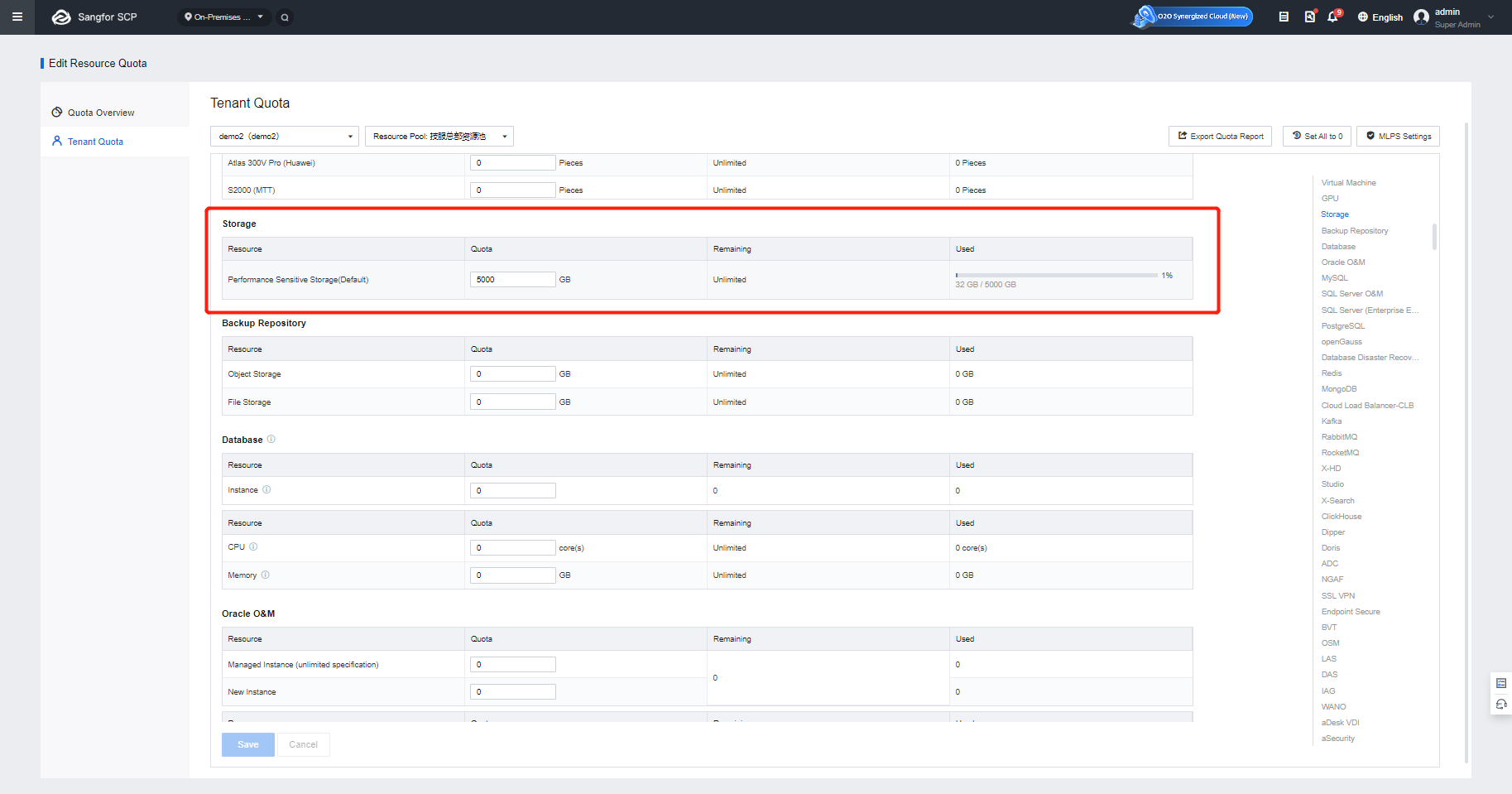This screenshot has height=794, width=1512.
Task: Click the Cancel button
Action: [x=304, y=744]
